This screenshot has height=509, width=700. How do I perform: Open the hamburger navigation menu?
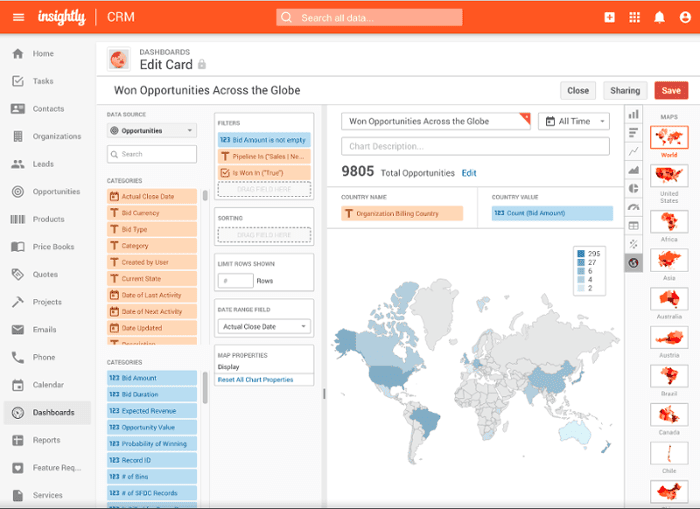click(x=18, y=17)
